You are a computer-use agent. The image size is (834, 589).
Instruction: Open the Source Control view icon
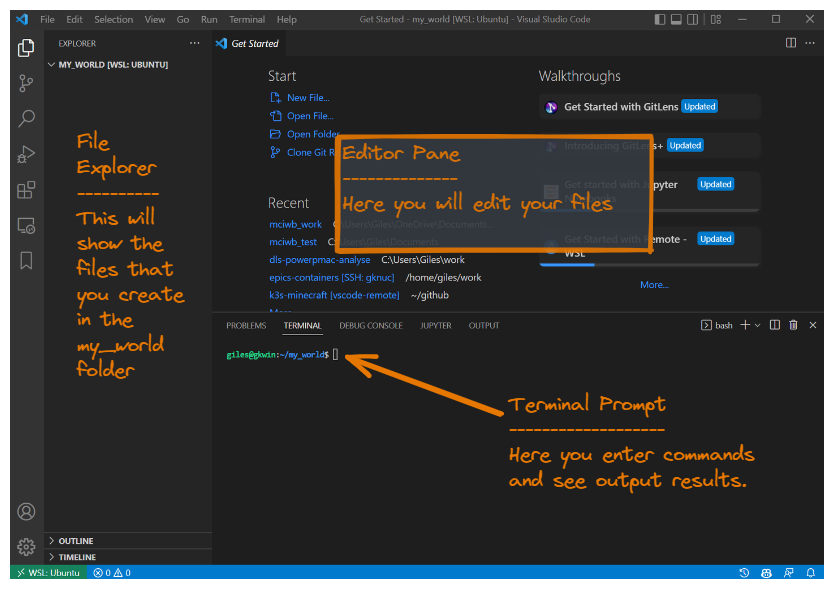27,83
